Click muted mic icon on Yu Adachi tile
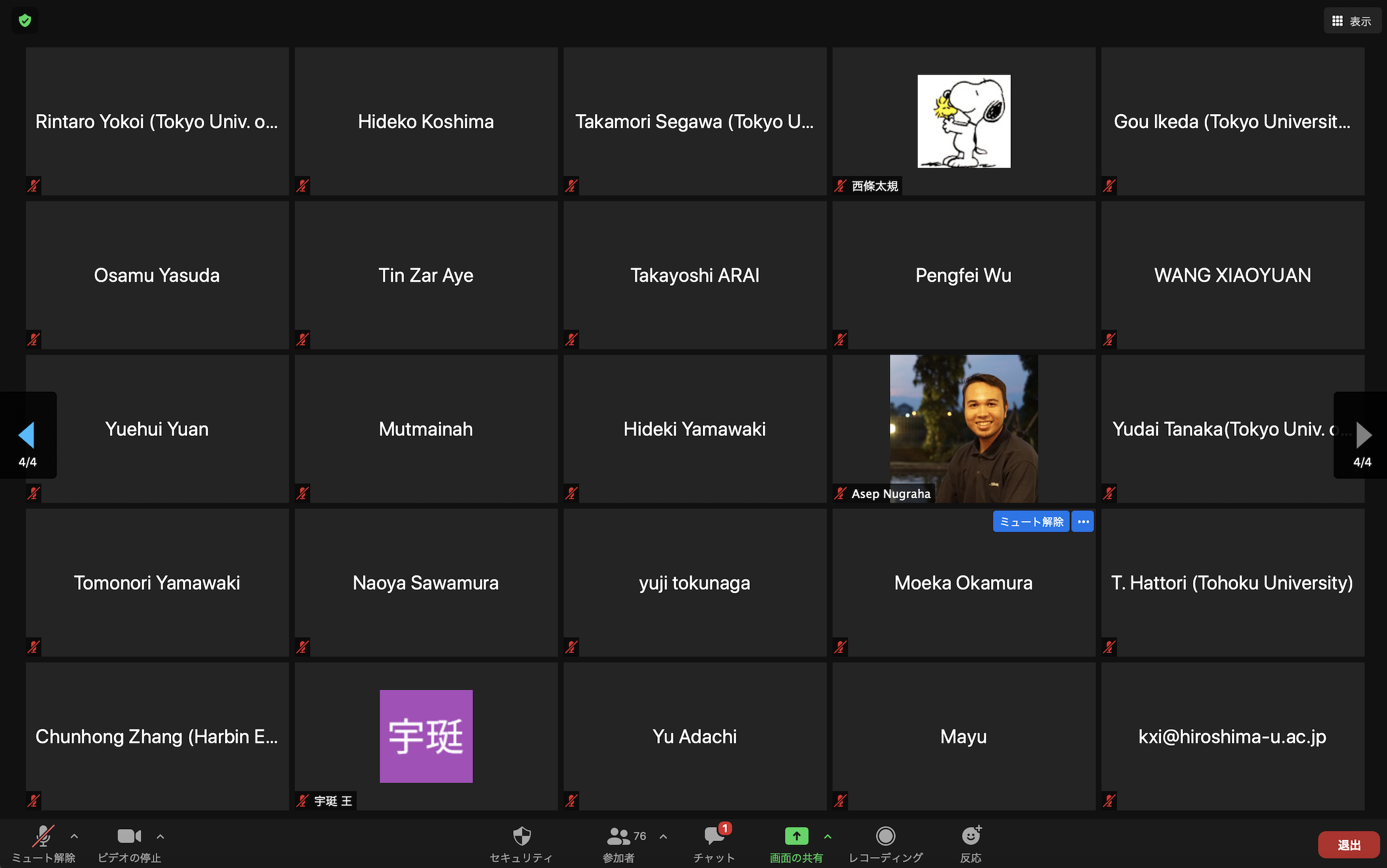 [x=571, y=800]
